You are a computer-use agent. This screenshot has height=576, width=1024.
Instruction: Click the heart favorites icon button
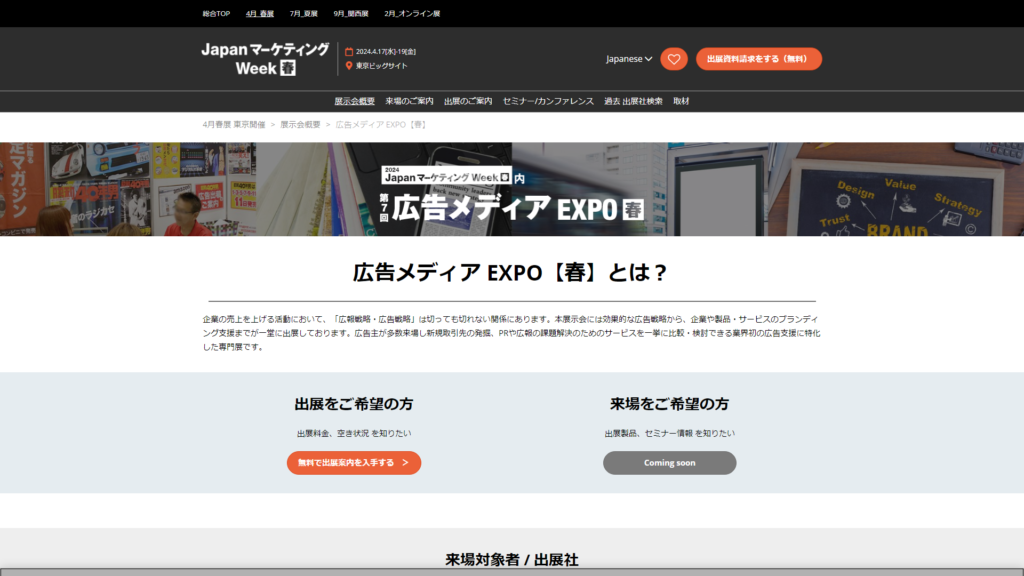[x=673, y=59]
